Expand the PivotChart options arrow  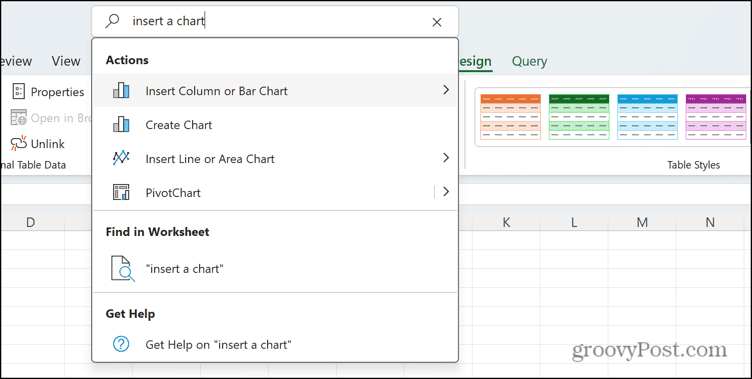click(446, 192)
